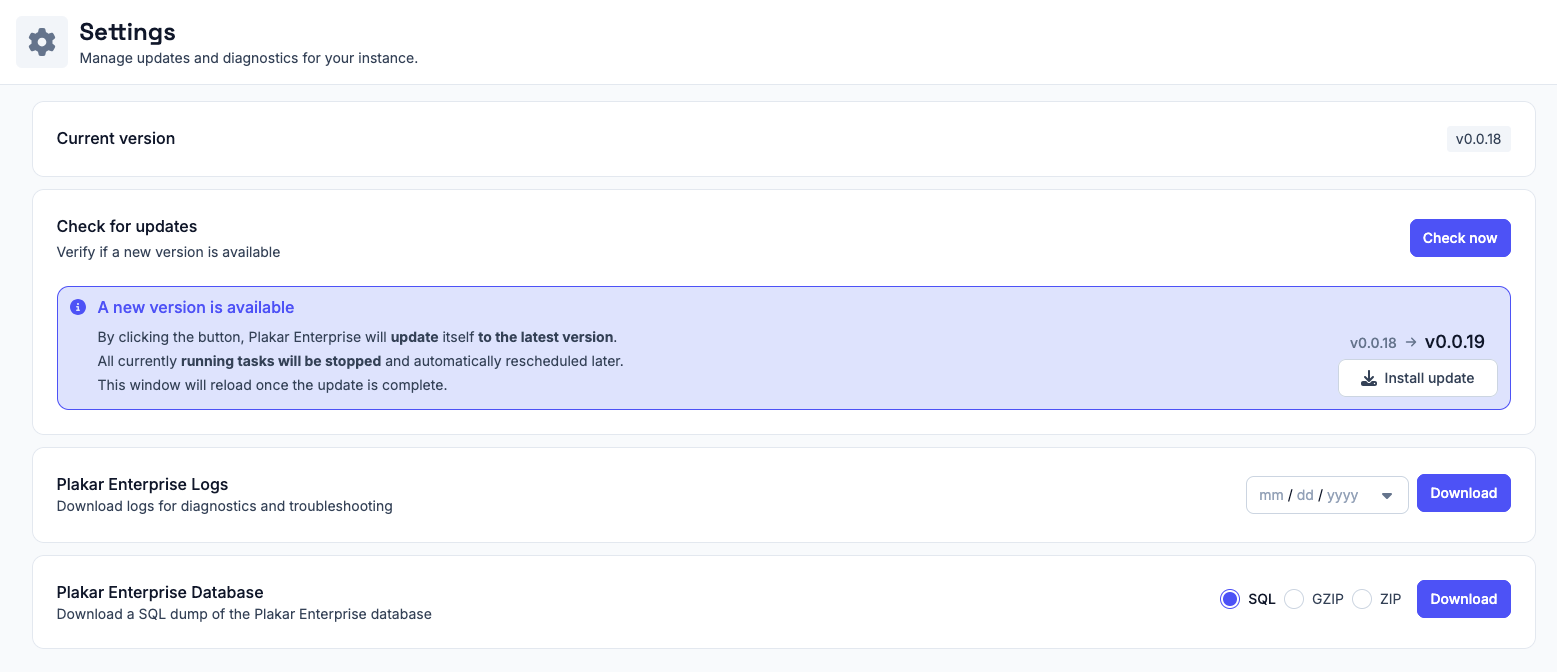Viewport: 1557px width, 672px height.
Task: Click the small v0.0.18 text in update banner
Action: 1373,342
